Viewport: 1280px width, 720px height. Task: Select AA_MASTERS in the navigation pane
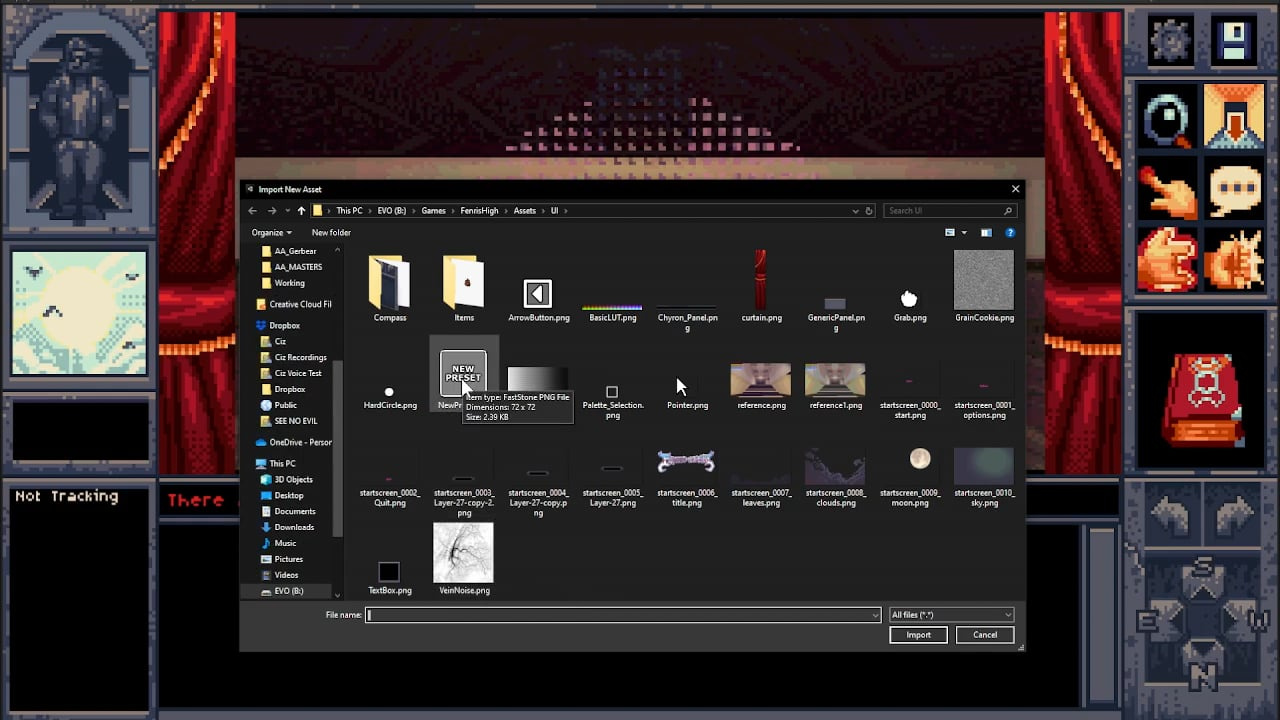click(298, 267)
